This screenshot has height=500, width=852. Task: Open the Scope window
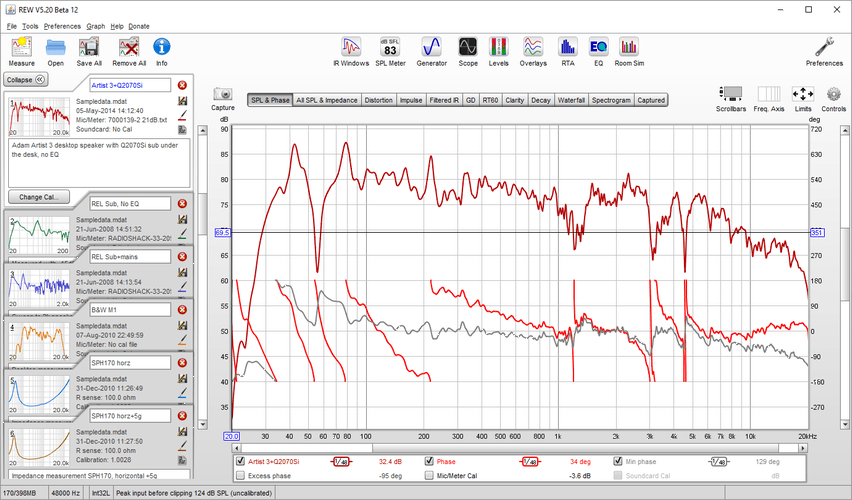(468, 49)
